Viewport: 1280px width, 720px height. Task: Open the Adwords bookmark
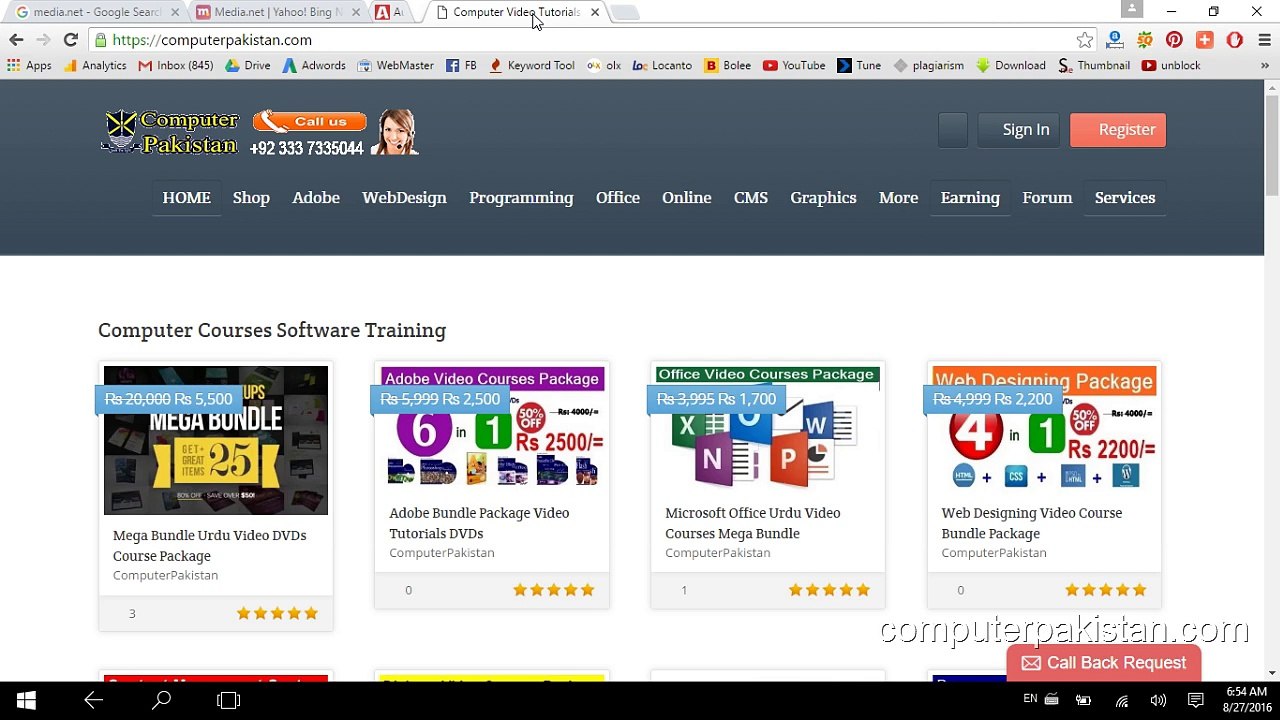pyautogui.click(x=314, y=65)
